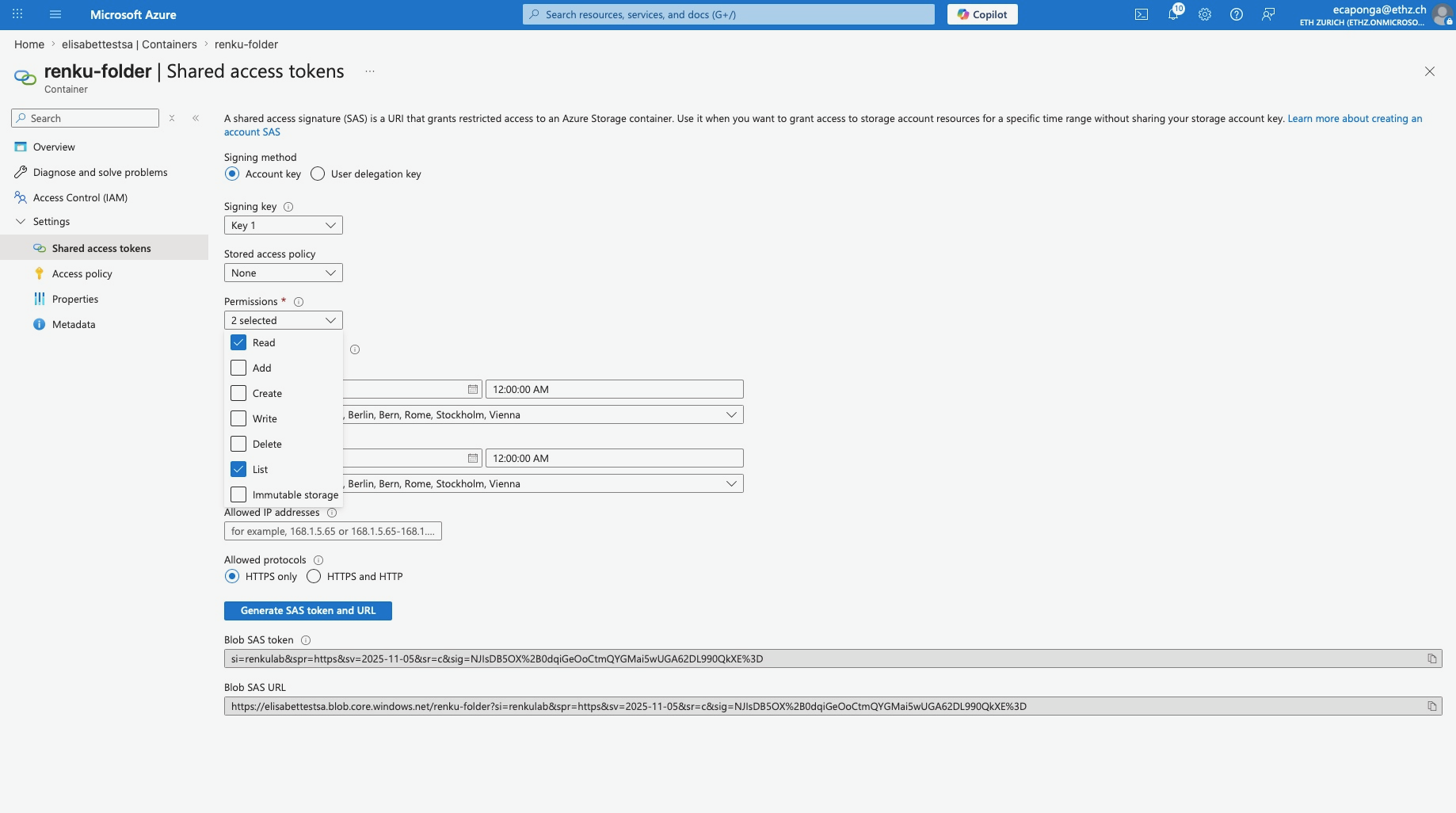Open the Azure apps grid launcher
Screen dimensions: 1456x813
tap(17, 14)
